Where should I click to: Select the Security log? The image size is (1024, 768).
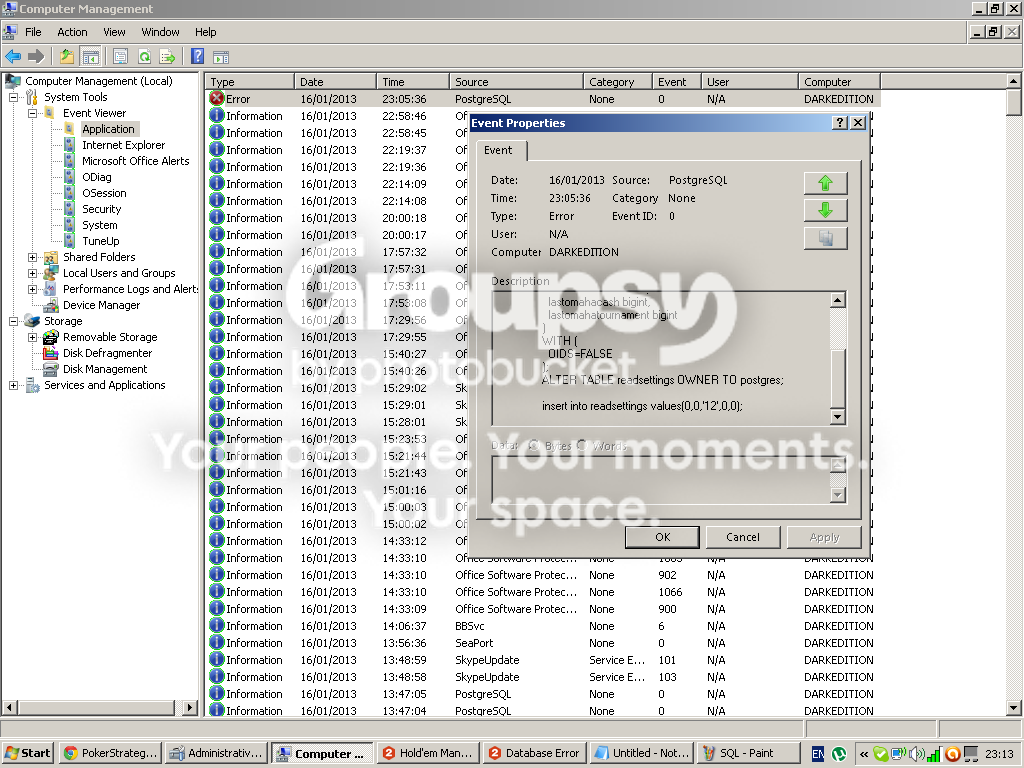pyautogui.click(x=101, y=209)
